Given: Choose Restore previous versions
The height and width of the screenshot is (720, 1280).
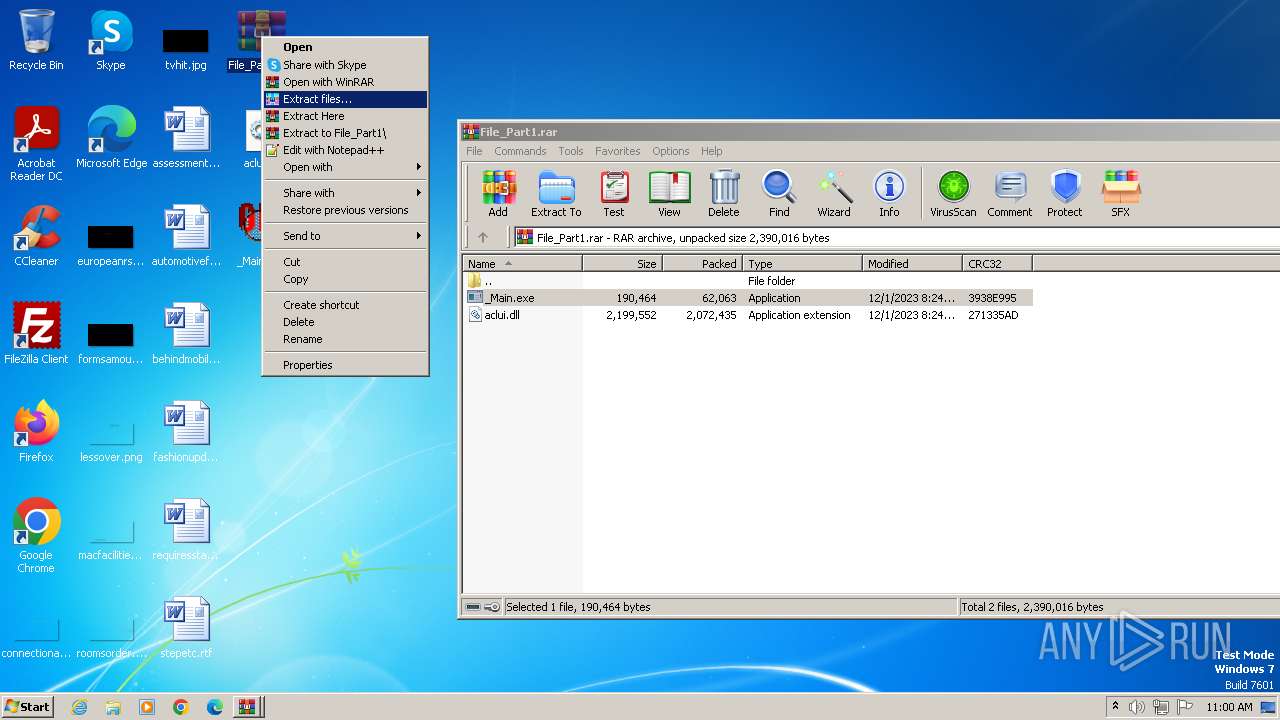Looking at the screenshot, I should [345, 210].
